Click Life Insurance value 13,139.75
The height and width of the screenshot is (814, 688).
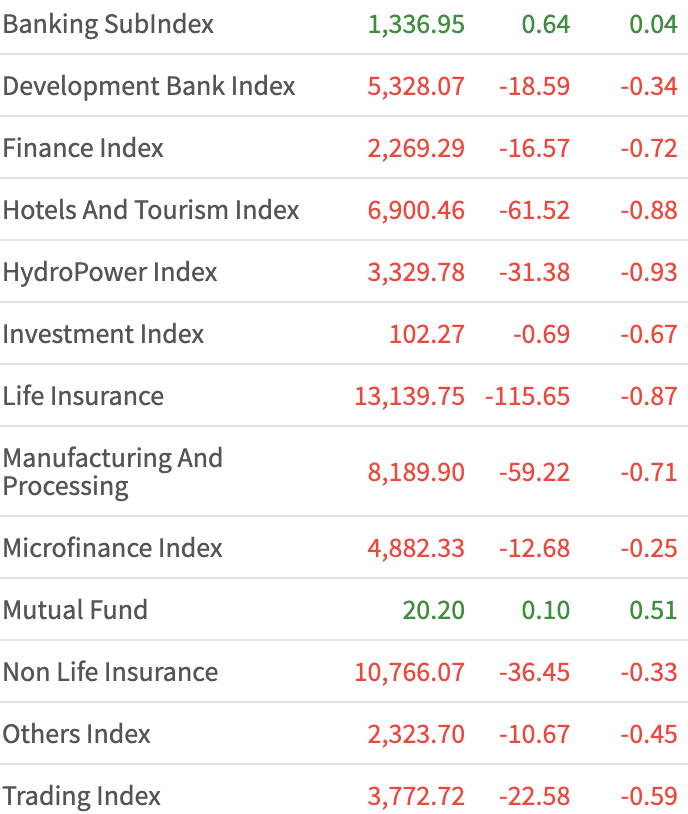point(409,396)
